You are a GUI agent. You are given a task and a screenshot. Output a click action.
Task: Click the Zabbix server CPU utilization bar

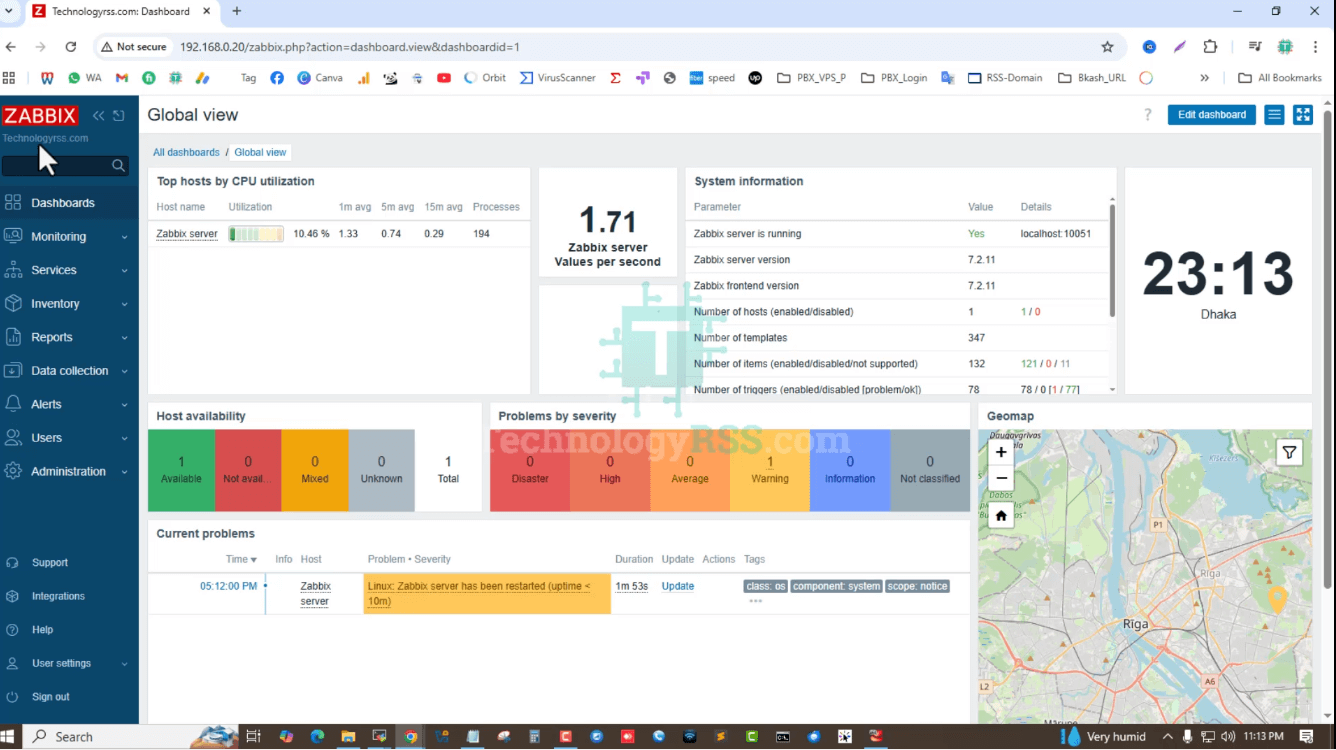257,233
